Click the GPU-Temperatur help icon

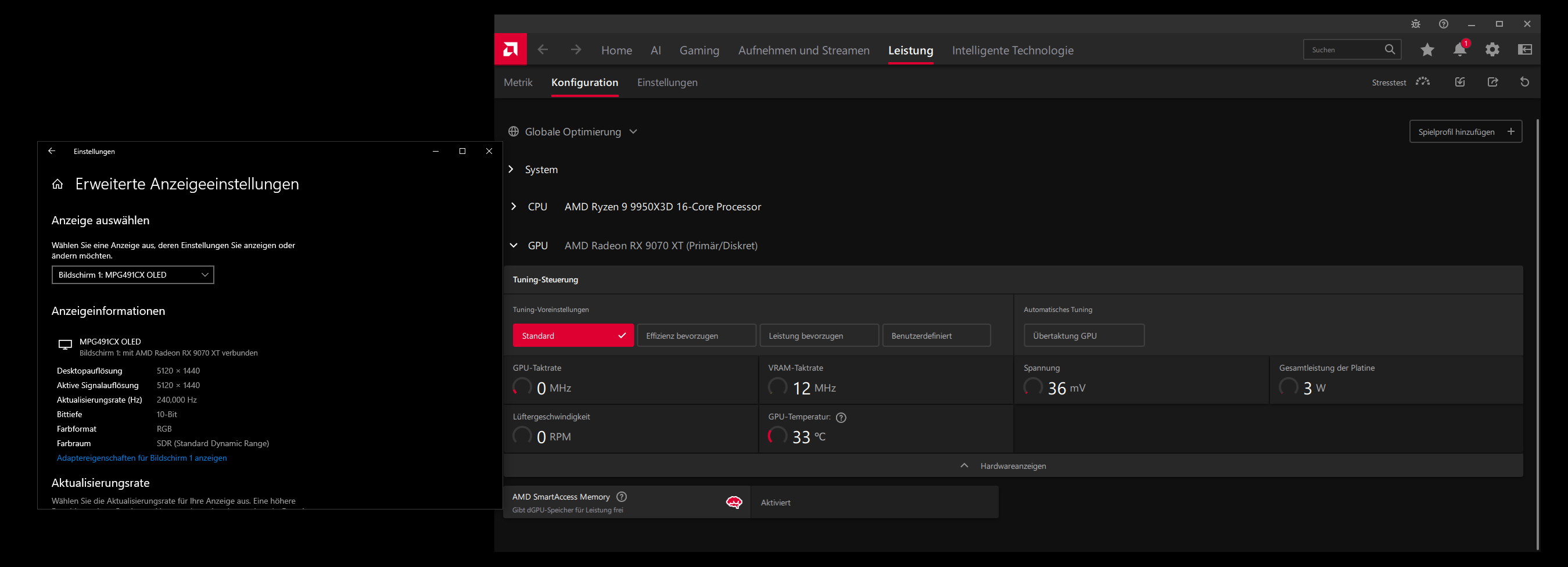[x=841, y=417]
